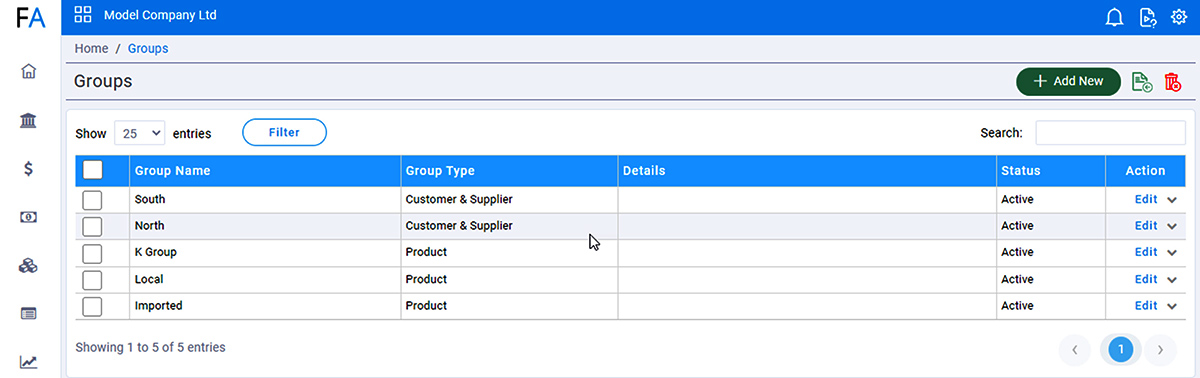Check the North row checkbox
The height and width of the screenshot is (378, 1200).
tap(92, 226)
